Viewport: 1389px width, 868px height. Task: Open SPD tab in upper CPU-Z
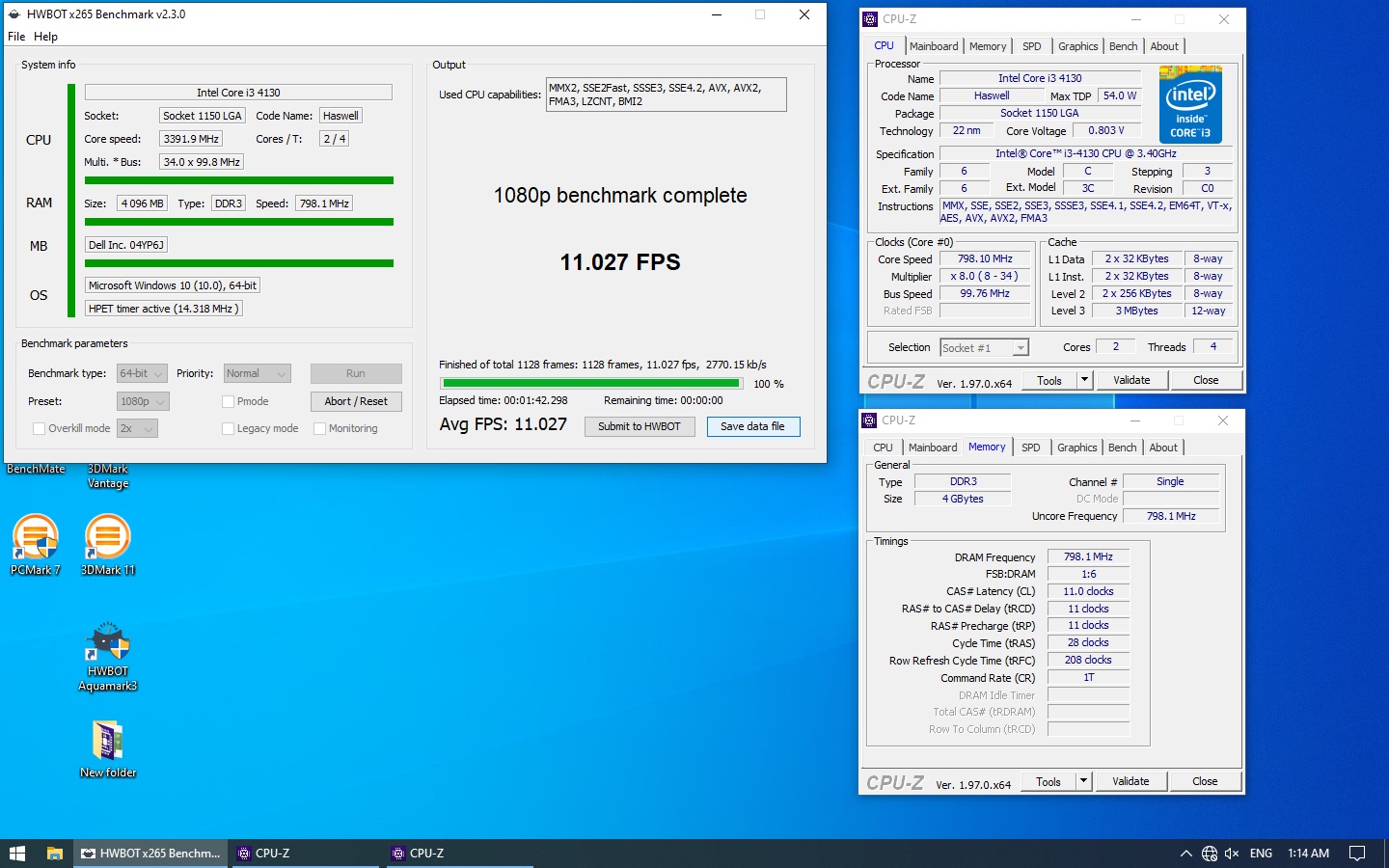1032,46
